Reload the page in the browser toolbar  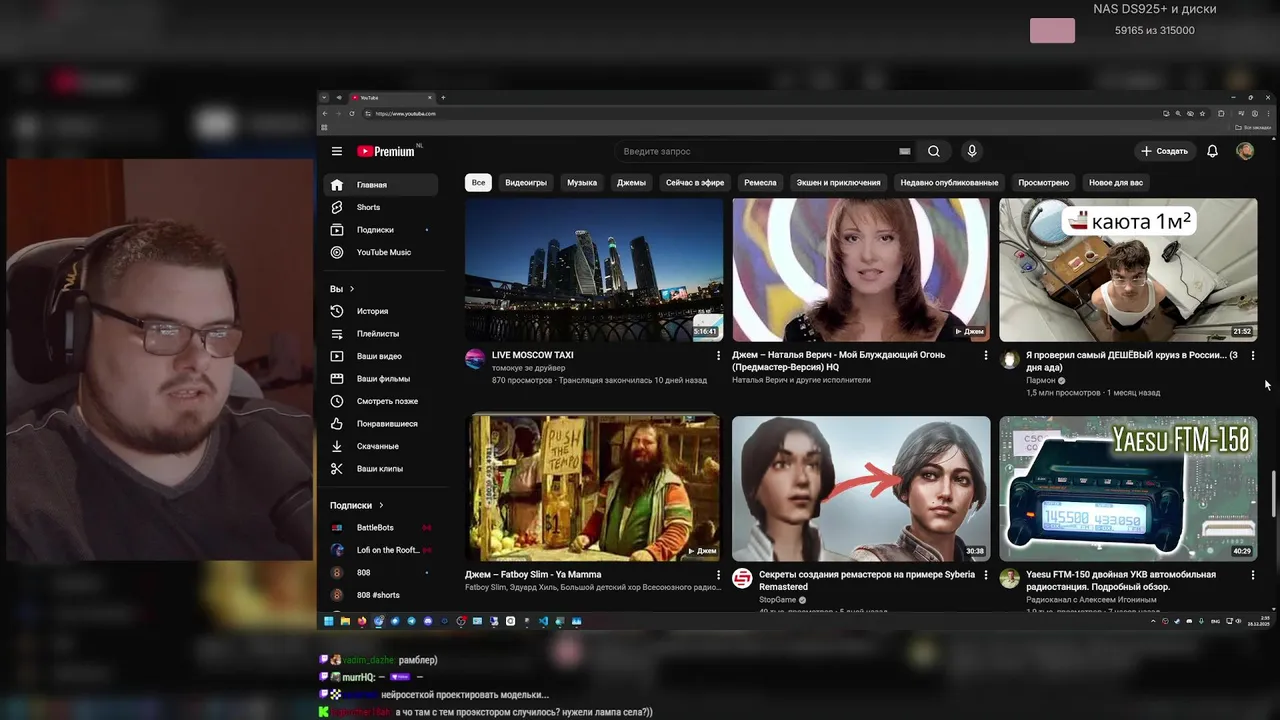[x=352, y=114]
